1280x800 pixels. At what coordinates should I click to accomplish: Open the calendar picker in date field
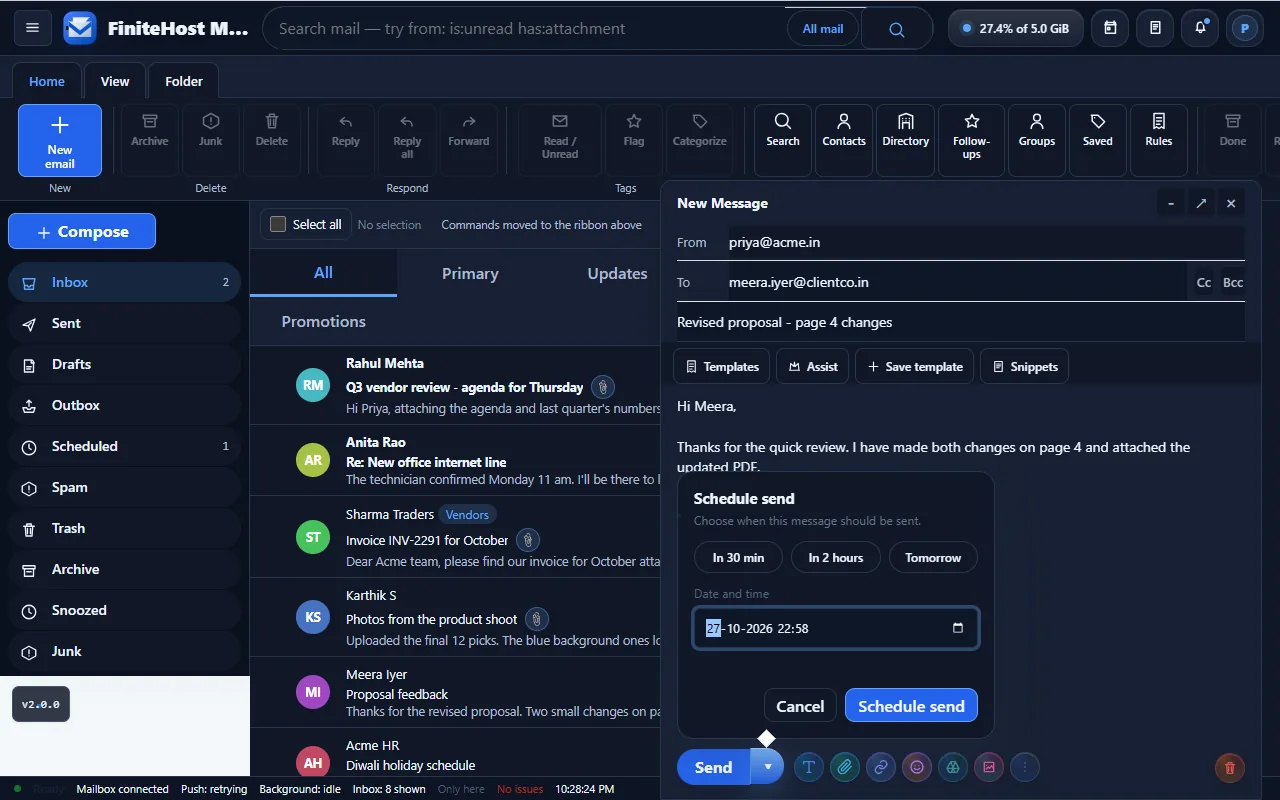coord(958,628)
